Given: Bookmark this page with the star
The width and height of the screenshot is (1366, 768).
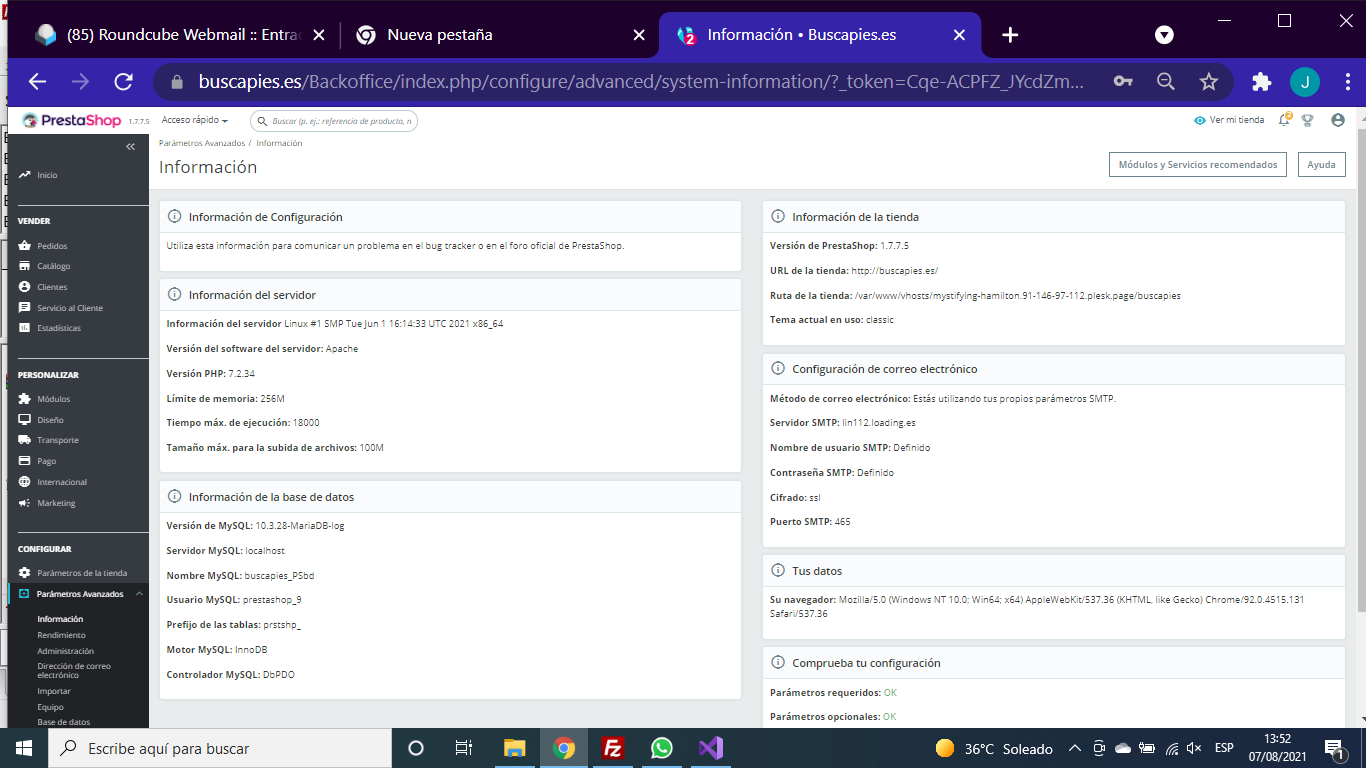Looking at the screenshot, I should [1209, 82].
